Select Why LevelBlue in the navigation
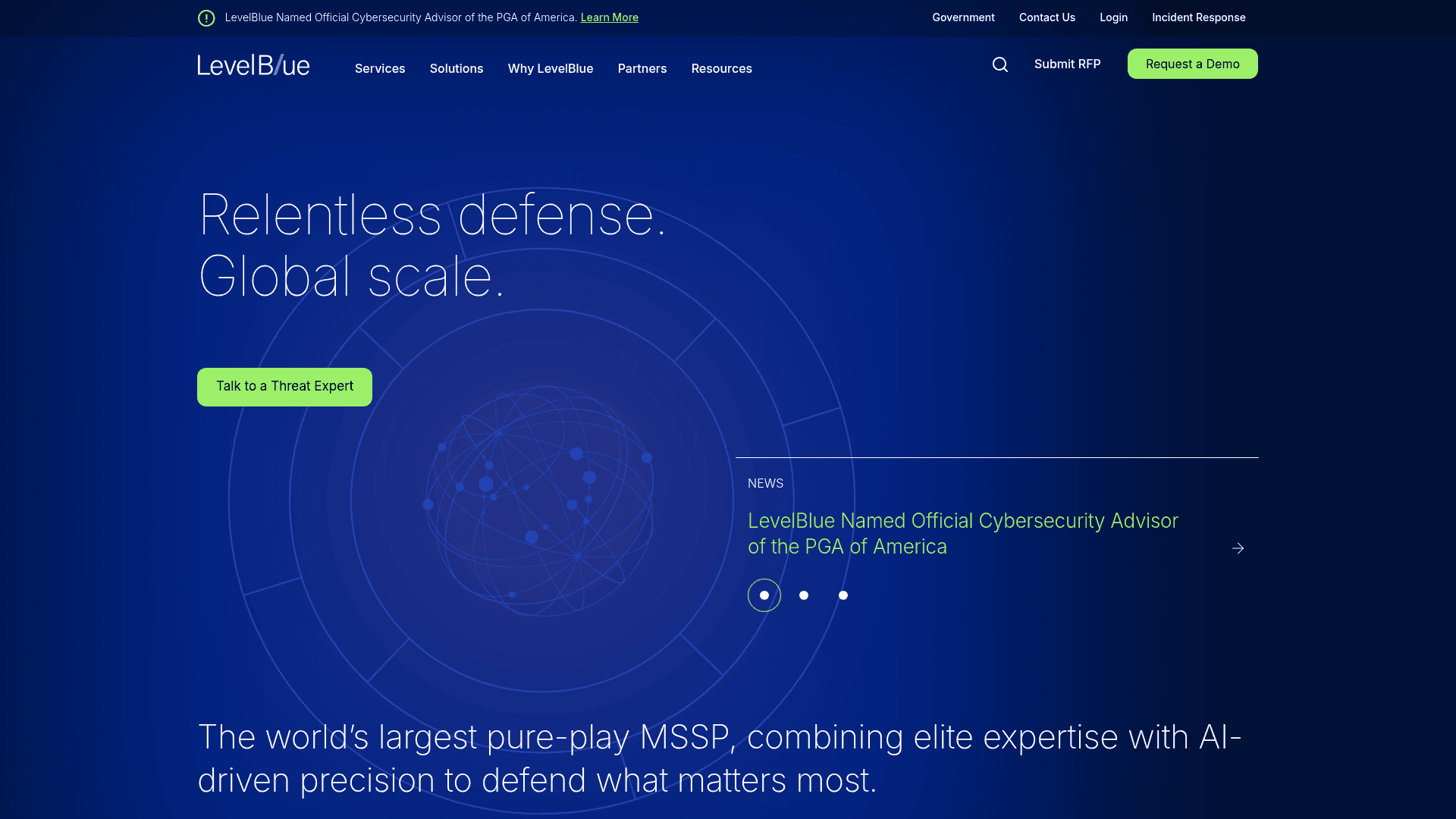Image resolution: width=1456 pixels, height=819 pixels. pos(551,68)
